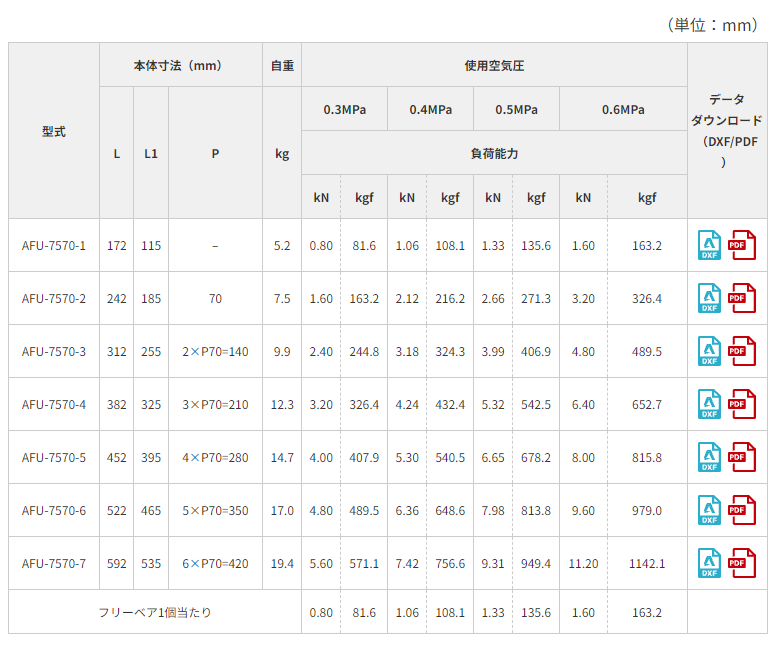Download the DXF file for AFU-7570-7
Viewport: 784px width, 661px height.
(709, 563)
